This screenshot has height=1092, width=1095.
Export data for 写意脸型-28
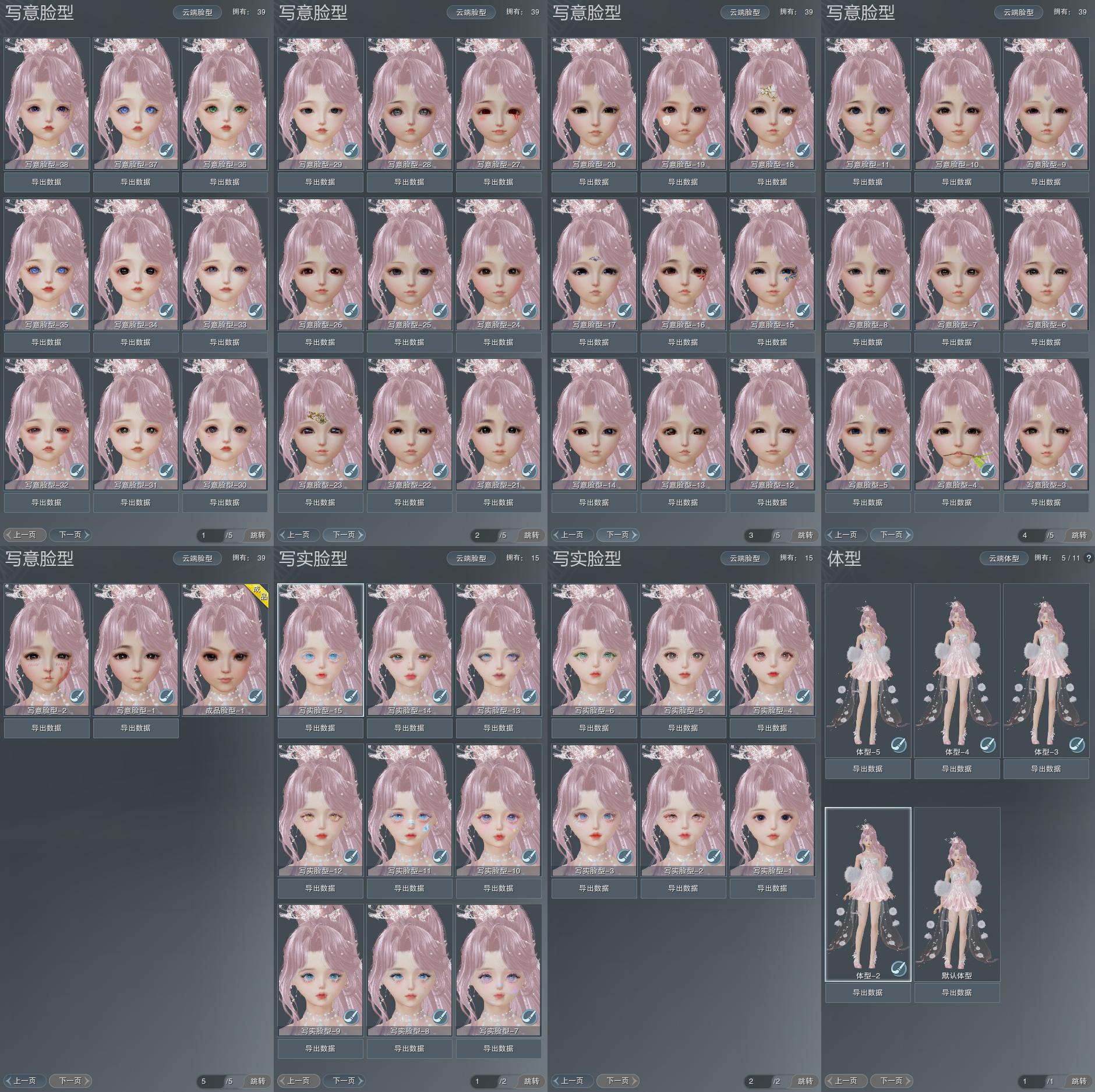click(x=409, y=182)
